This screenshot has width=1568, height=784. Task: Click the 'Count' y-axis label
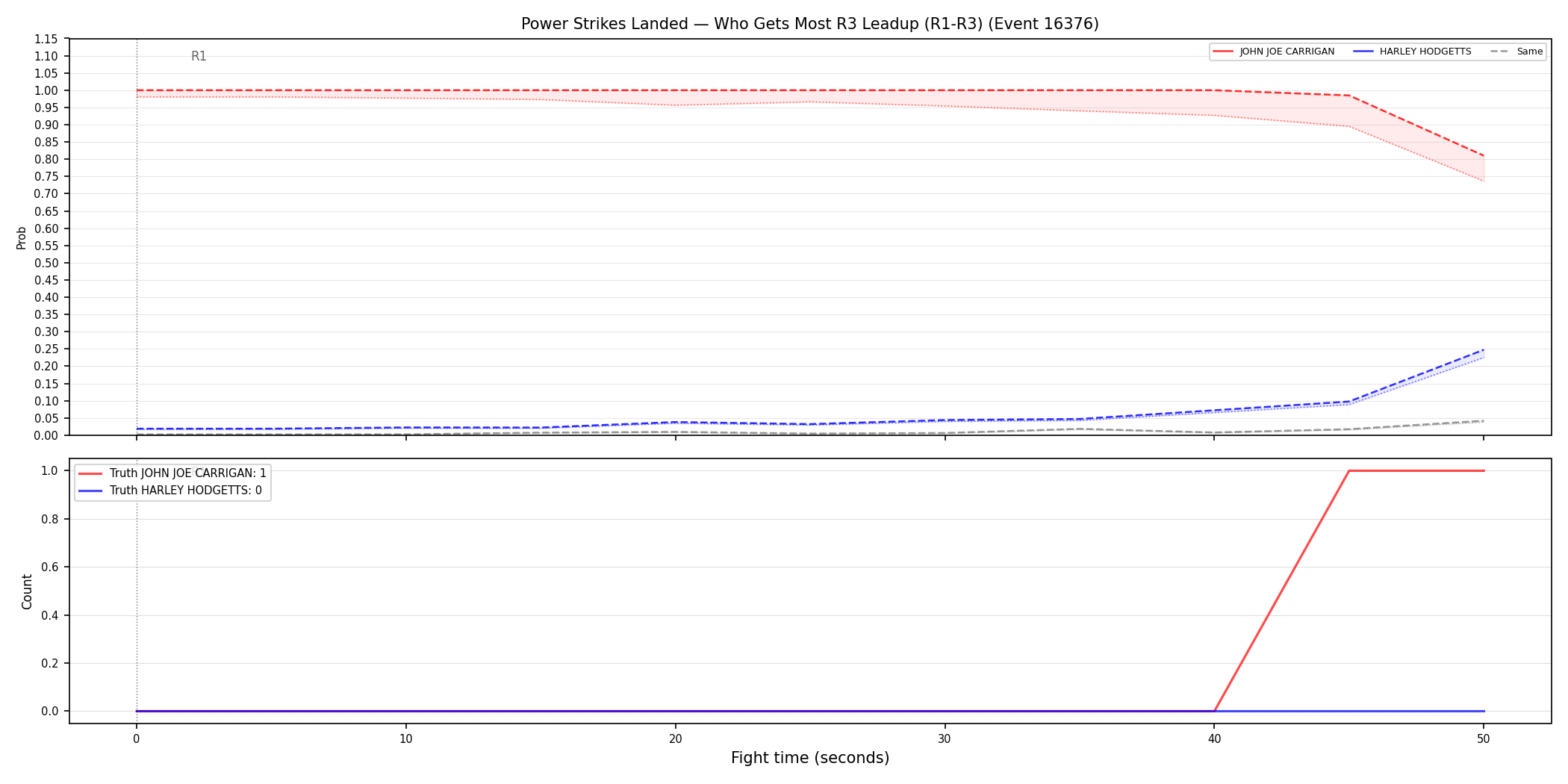point(27,591)
